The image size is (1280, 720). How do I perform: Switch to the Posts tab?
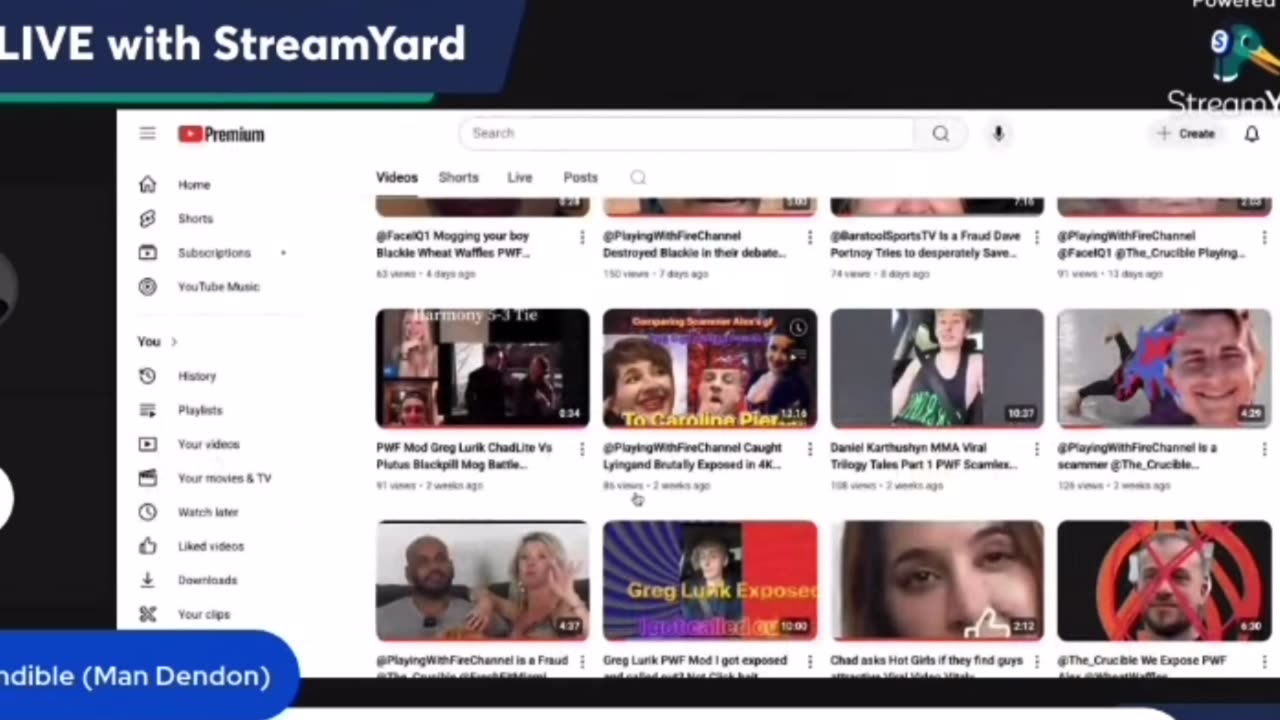click(x=580, y=177)
